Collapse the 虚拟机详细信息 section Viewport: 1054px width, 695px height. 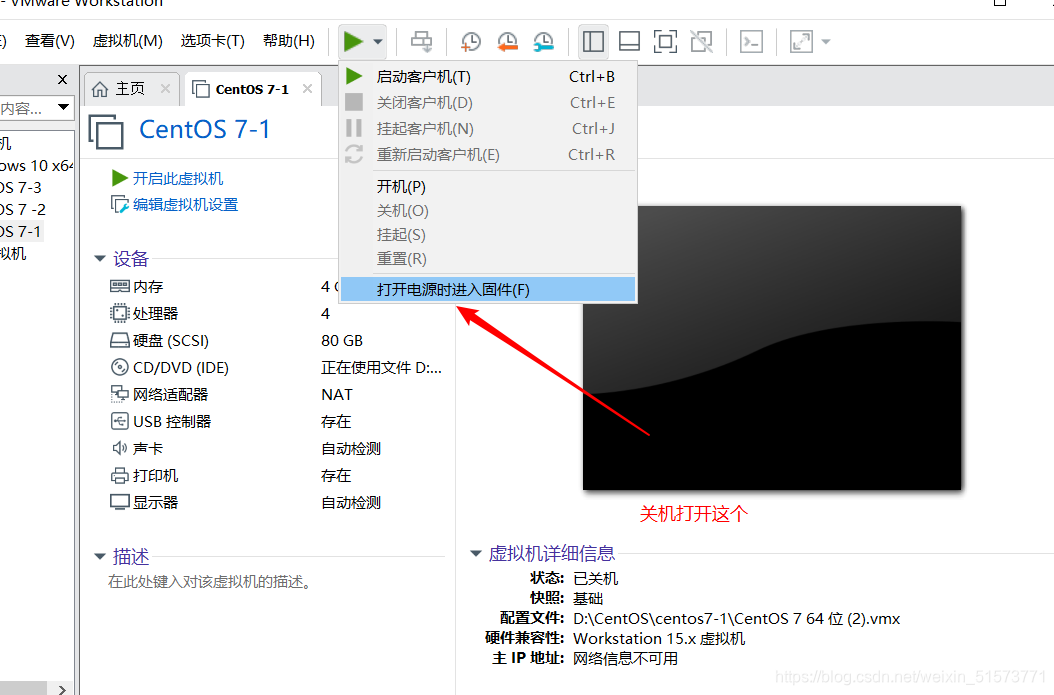tap(475, 553)
